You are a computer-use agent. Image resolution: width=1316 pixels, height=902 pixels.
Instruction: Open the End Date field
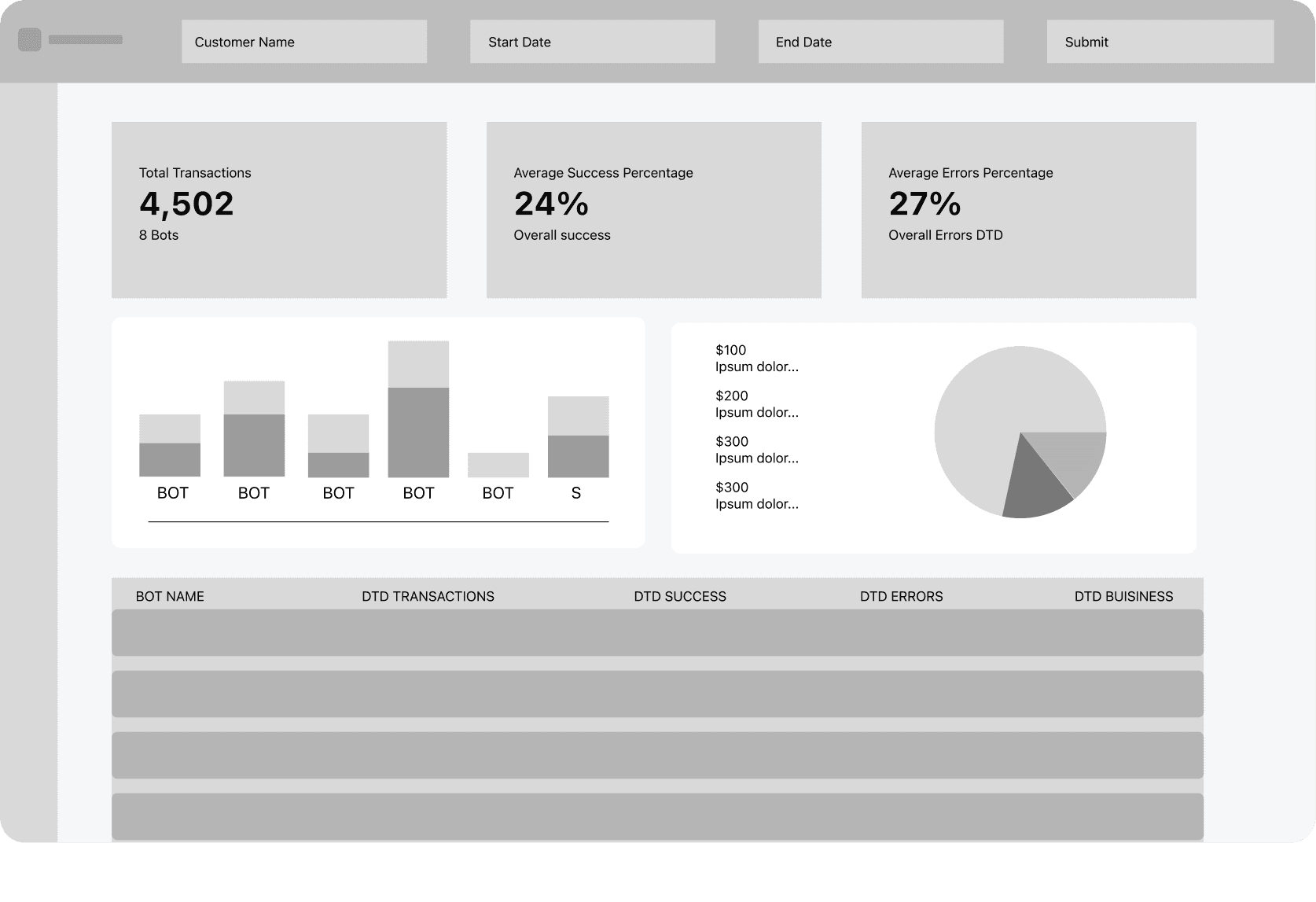(x=880, y=42)
